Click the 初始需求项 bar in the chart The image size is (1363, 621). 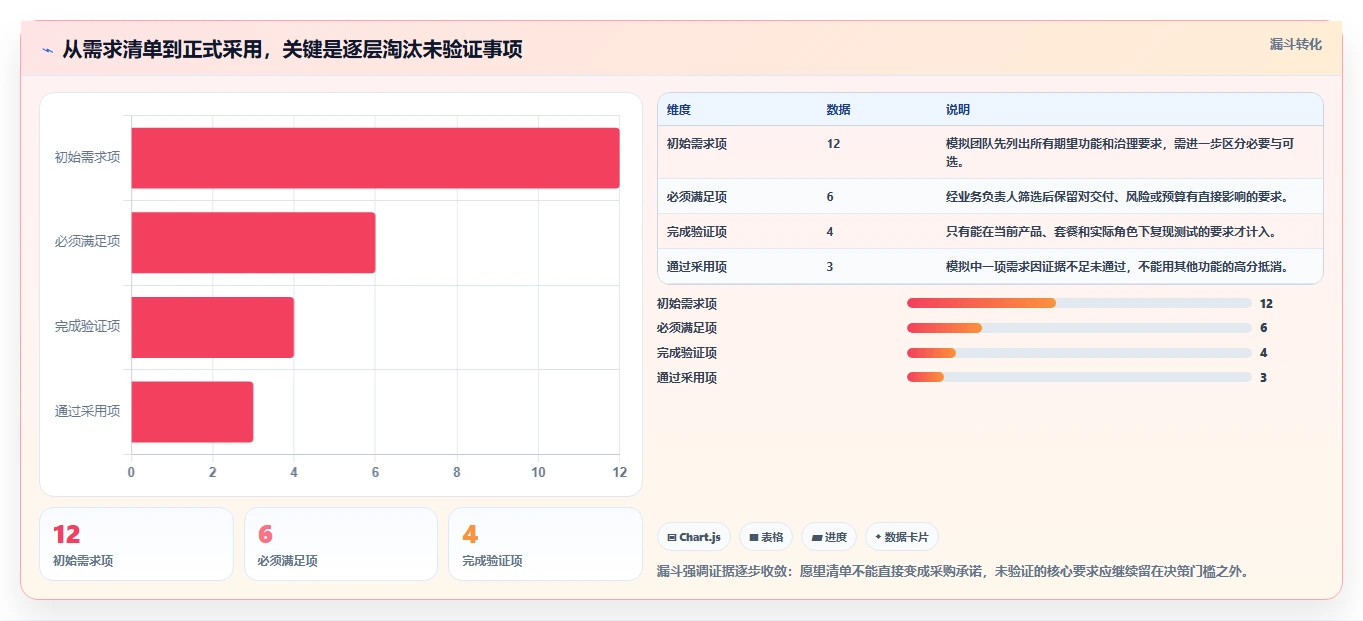[375, 158]
